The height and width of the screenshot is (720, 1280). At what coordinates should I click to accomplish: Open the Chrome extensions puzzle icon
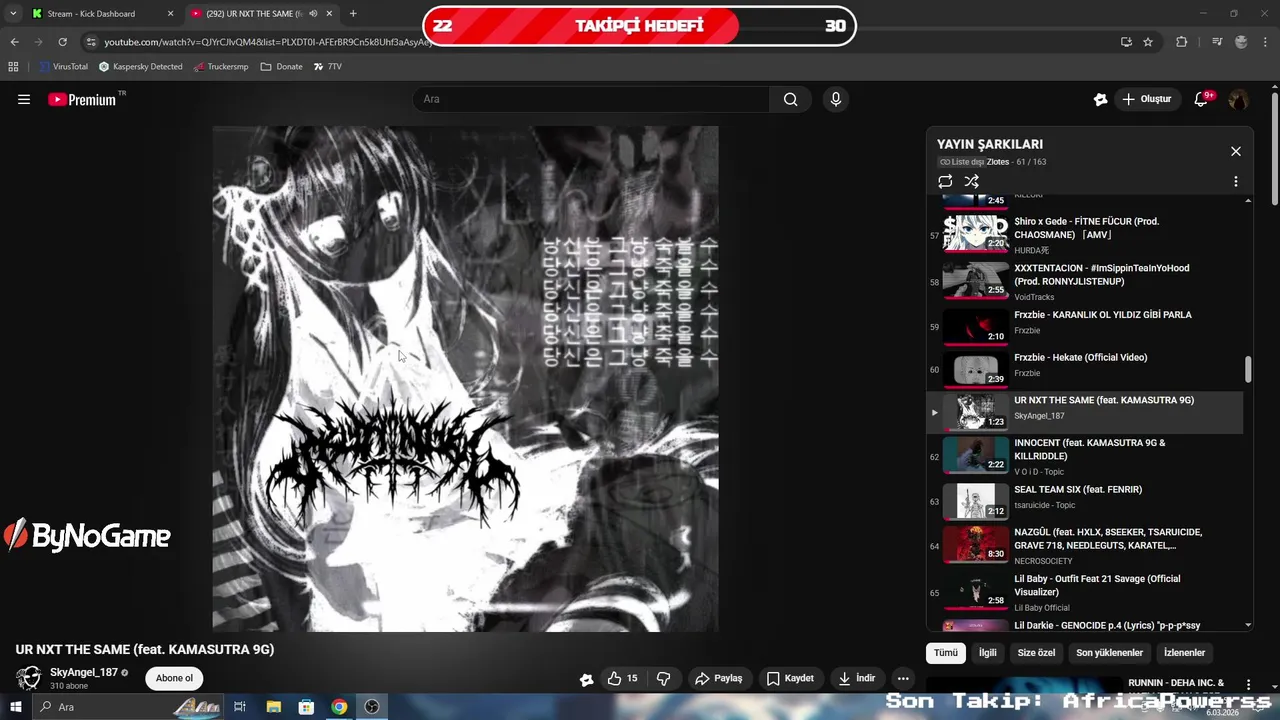pyautogui.click(x=1182, y=42)
